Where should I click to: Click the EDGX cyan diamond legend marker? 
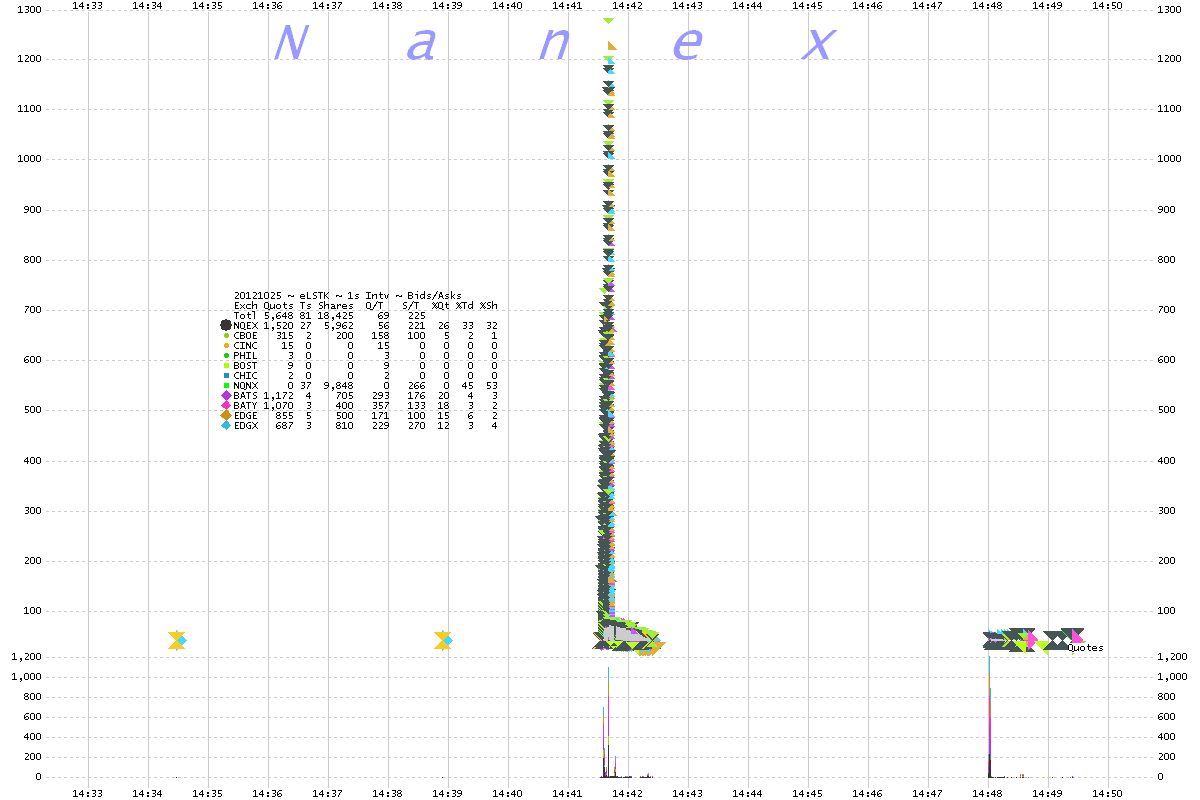(x=226, y=425)
